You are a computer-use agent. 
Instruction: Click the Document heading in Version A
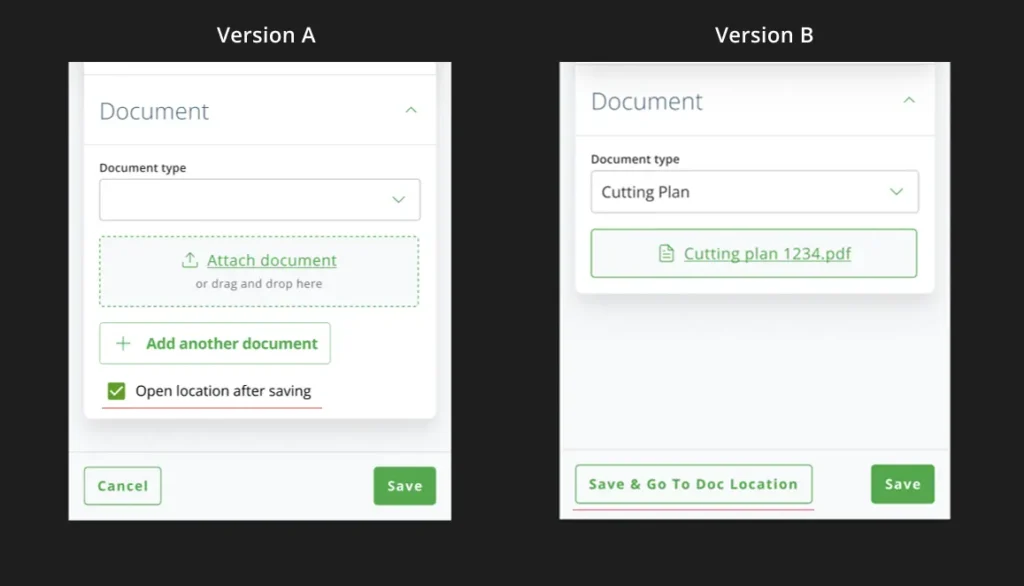tap(154, 111)
